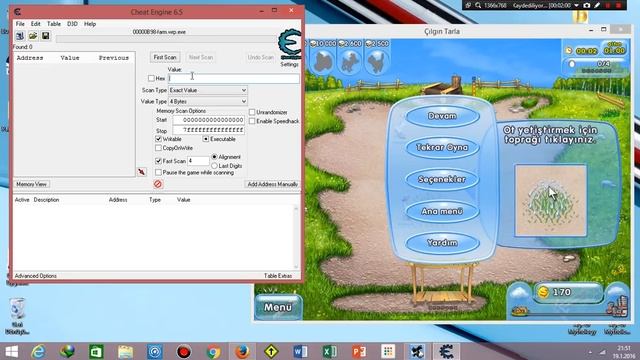Check Pause the game while scanning

tap(158, 173)
